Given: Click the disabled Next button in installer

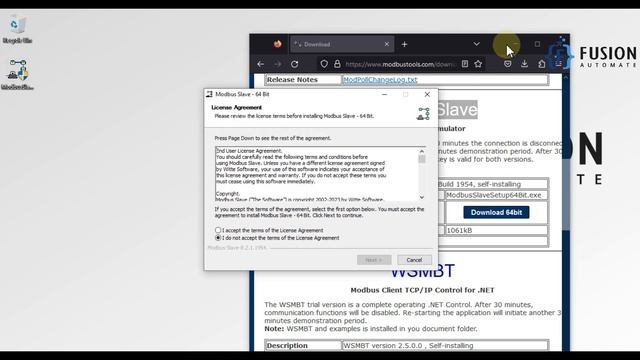Looking at the screenshot, I should coord(374,260).
